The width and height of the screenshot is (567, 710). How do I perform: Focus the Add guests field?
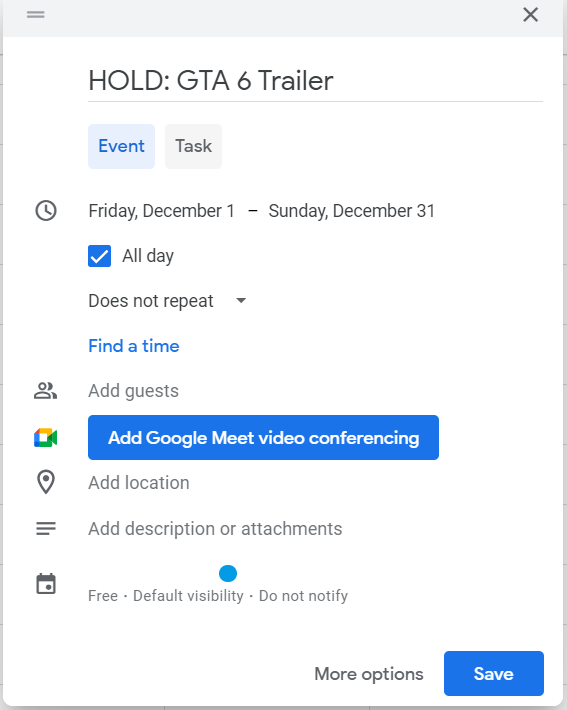point(133,391)
